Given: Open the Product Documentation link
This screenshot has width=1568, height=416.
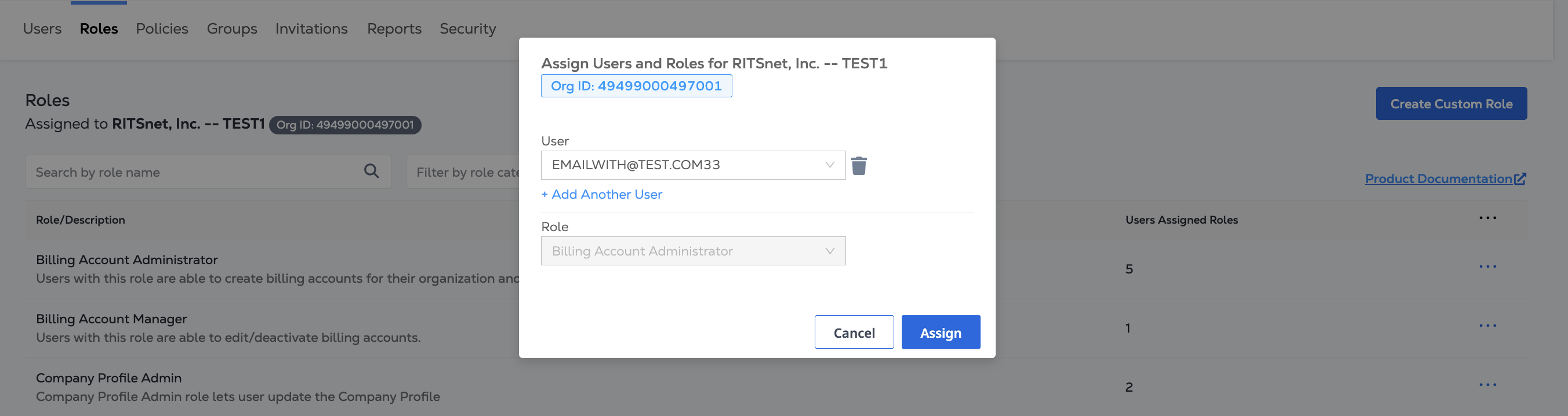Looking at the screenshot, I should click(1438, 179).
